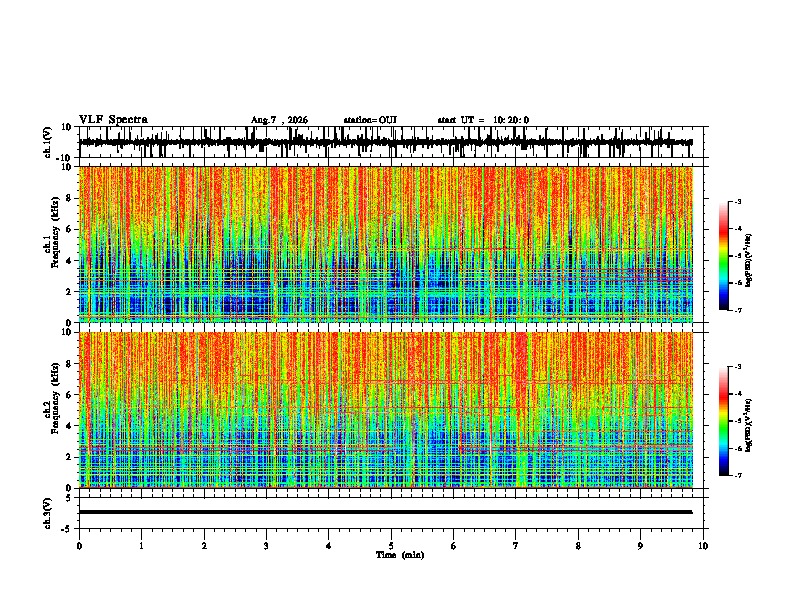Click the ch.2 color bar PSD units label
Screen dimensions: 792x612
click(x=749, y=425)
